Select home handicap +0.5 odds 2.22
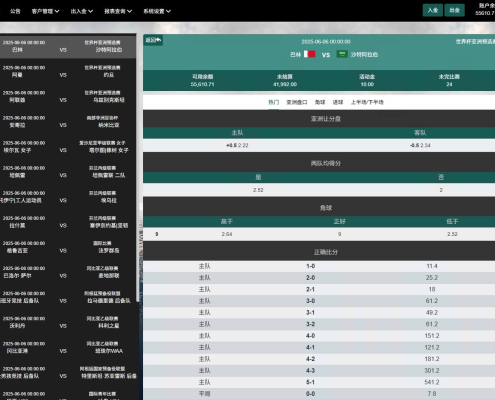This screenshot has height=400, width=495. pos(237,145)
